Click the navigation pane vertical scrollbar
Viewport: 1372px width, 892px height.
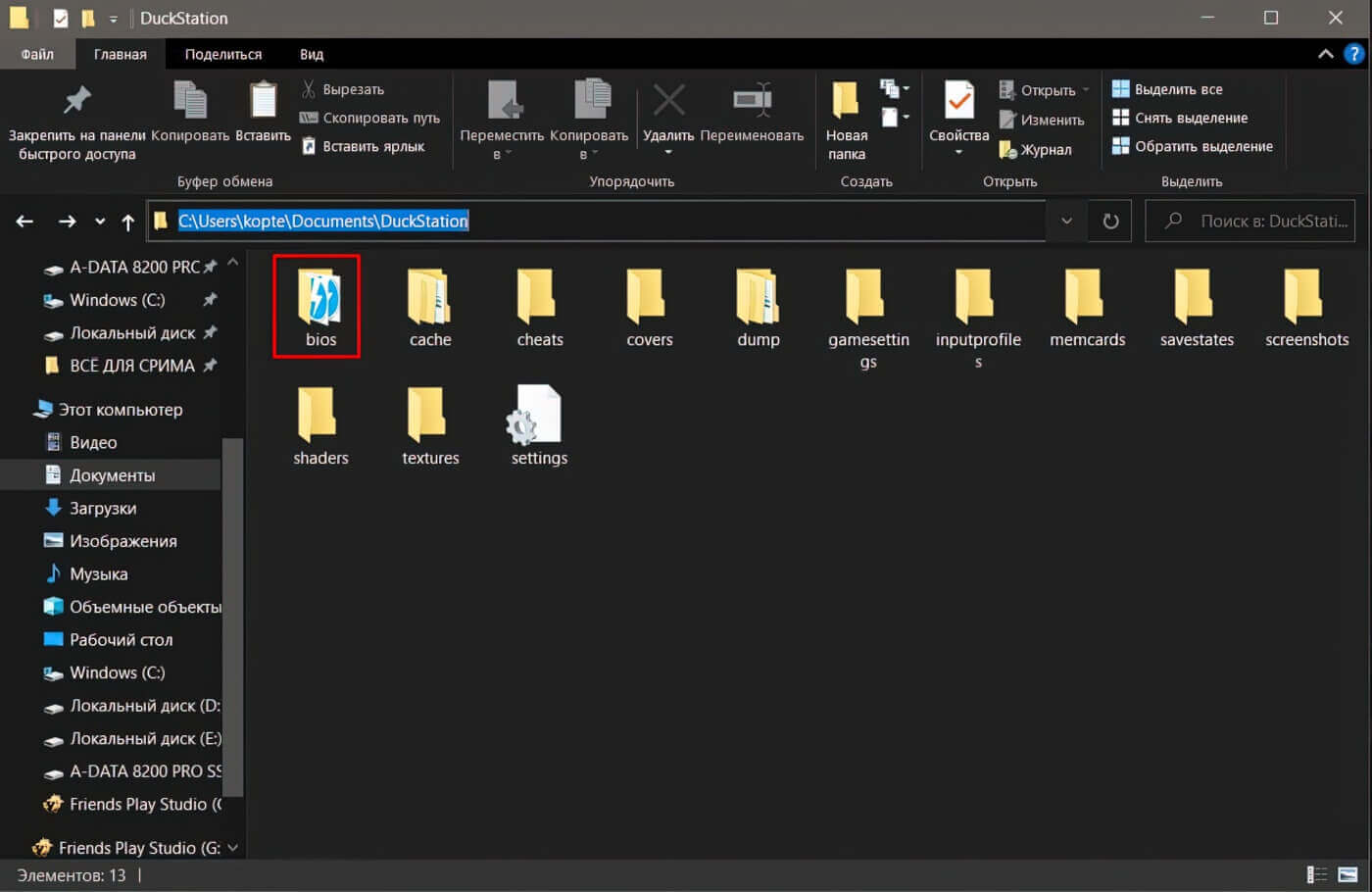[232, 618]
